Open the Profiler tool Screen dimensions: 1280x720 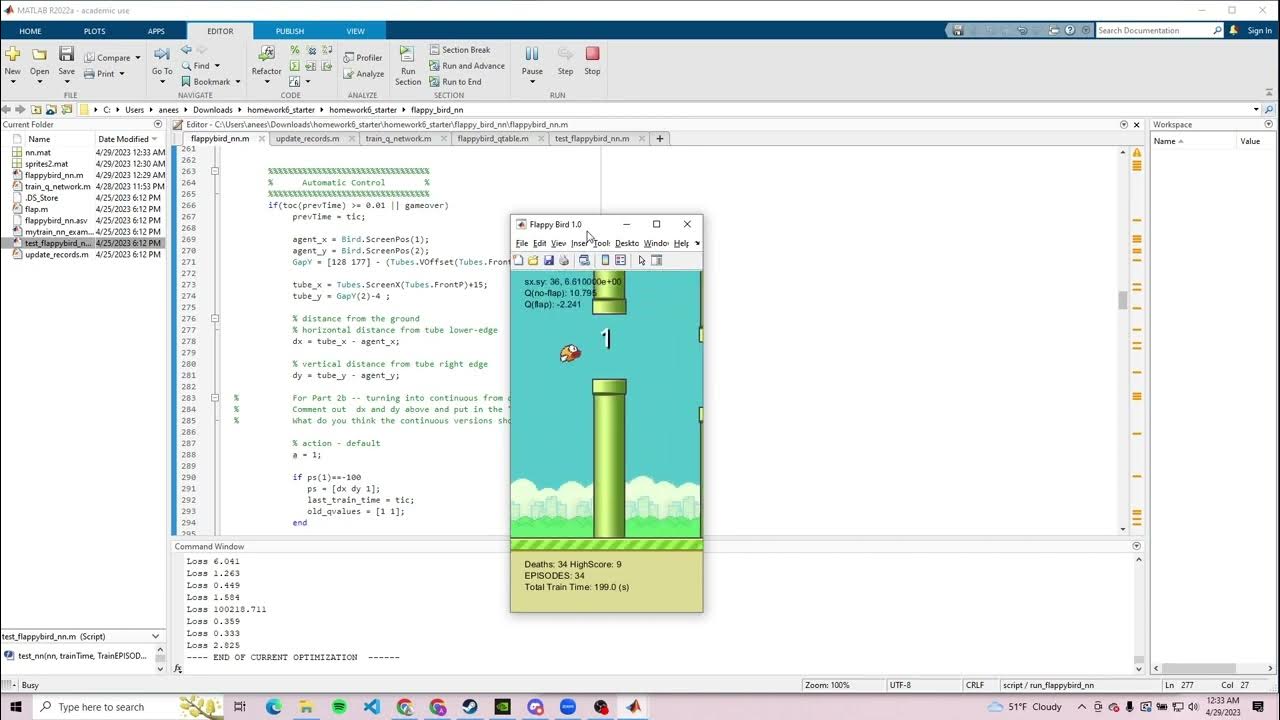[x=362, y=58]
